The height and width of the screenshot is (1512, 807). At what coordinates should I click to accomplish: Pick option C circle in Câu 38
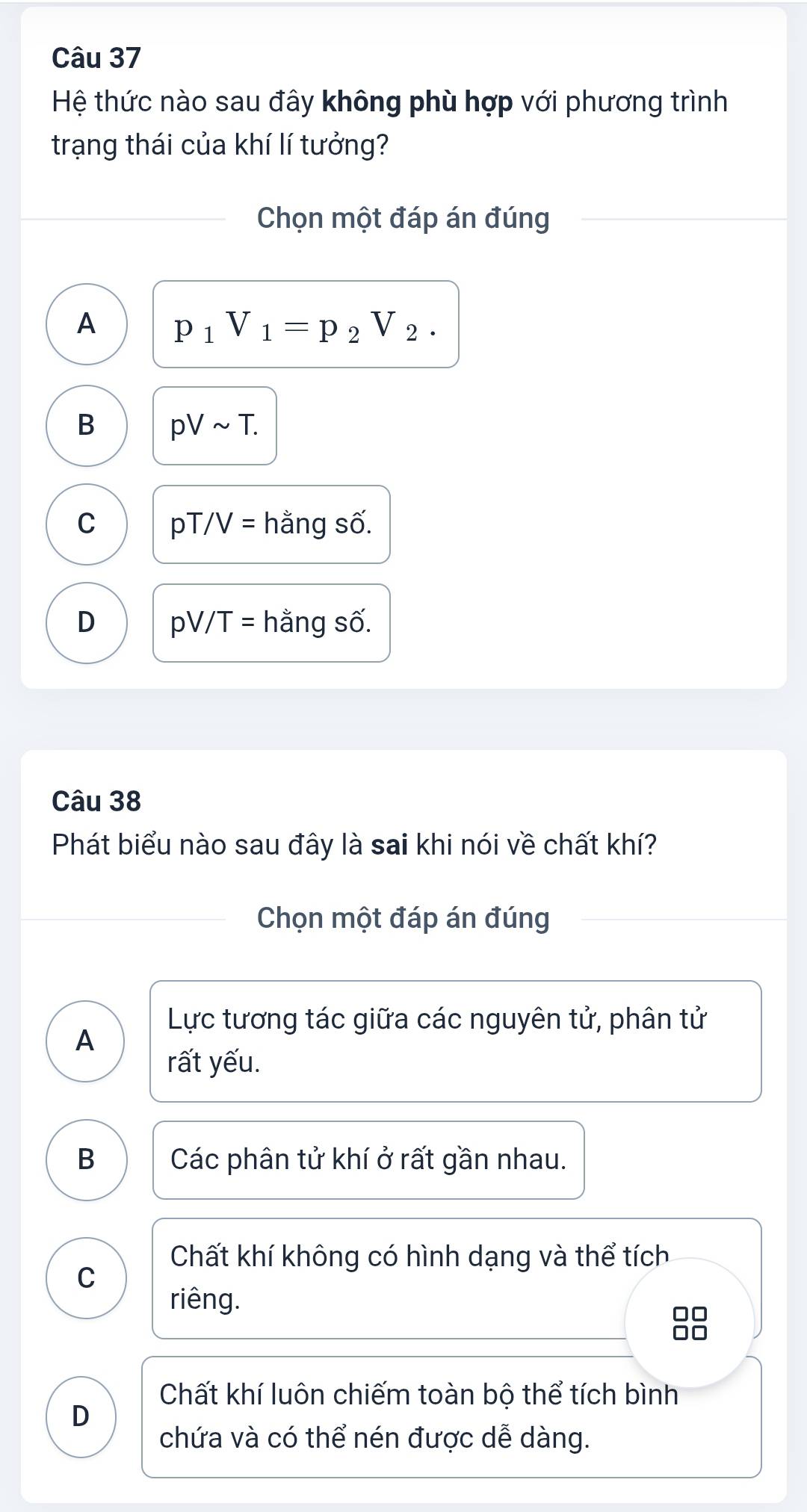(87, 1278)
